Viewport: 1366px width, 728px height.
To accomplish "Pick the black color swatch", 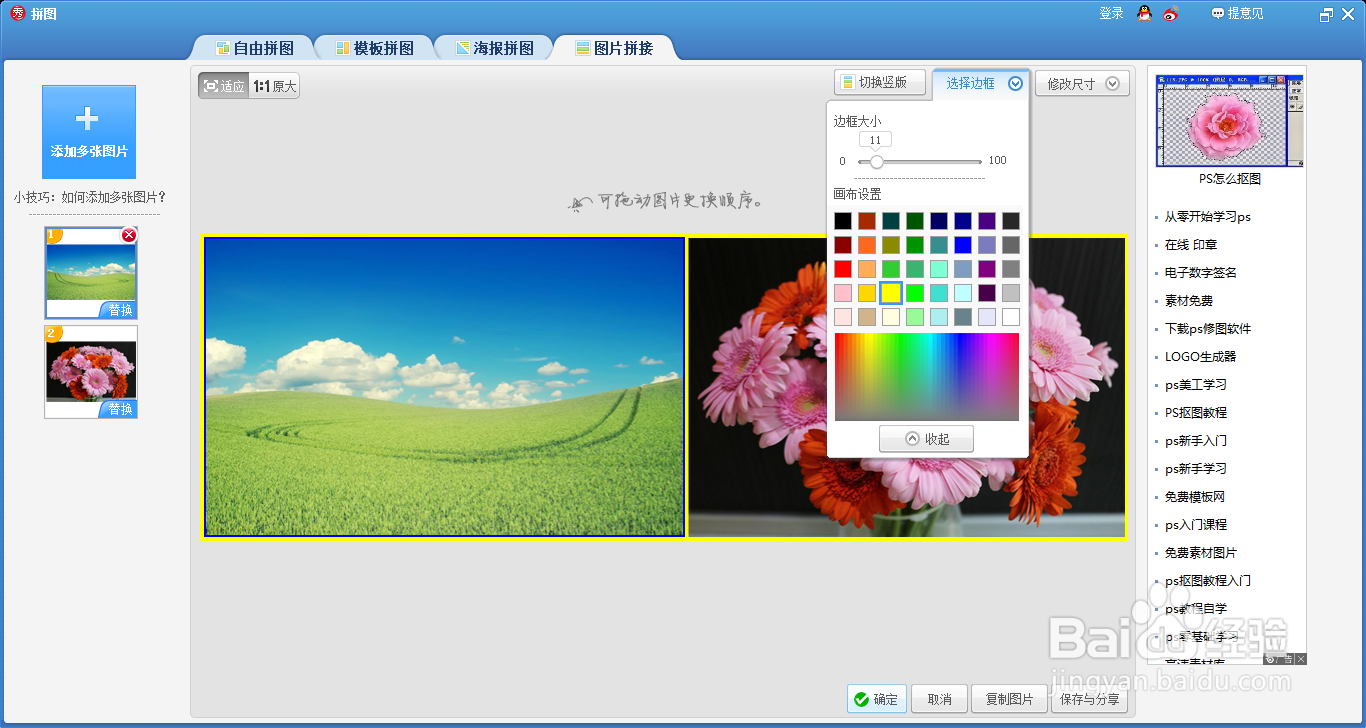I will (843, 221).
